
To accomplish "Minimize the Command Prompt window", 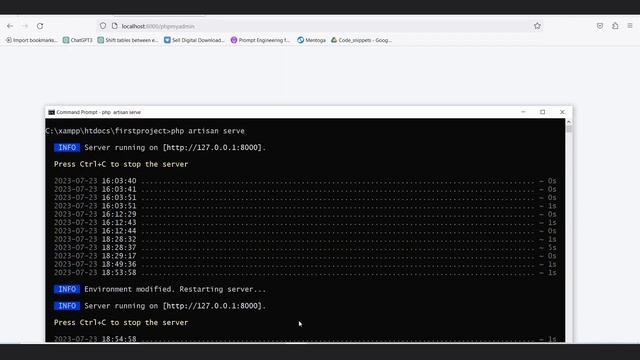I will click(x=523, y=112).
